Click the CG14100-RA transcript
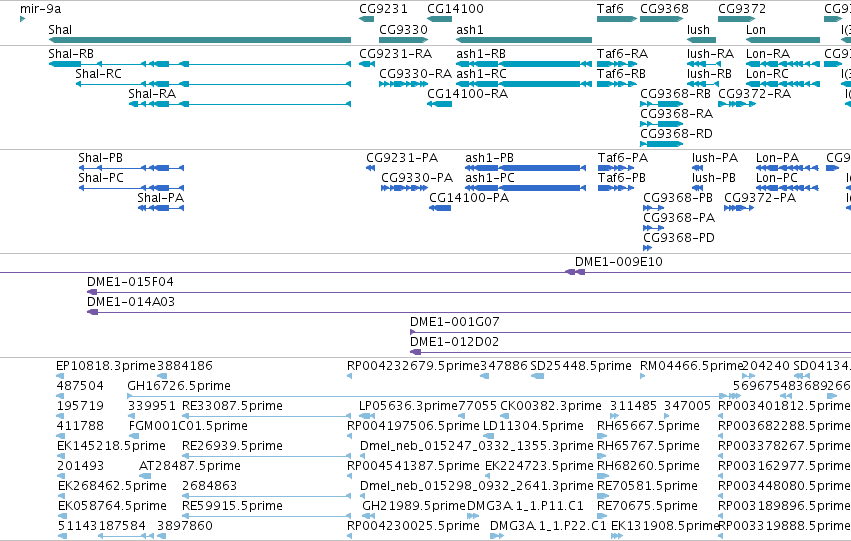 coord(440,104)
